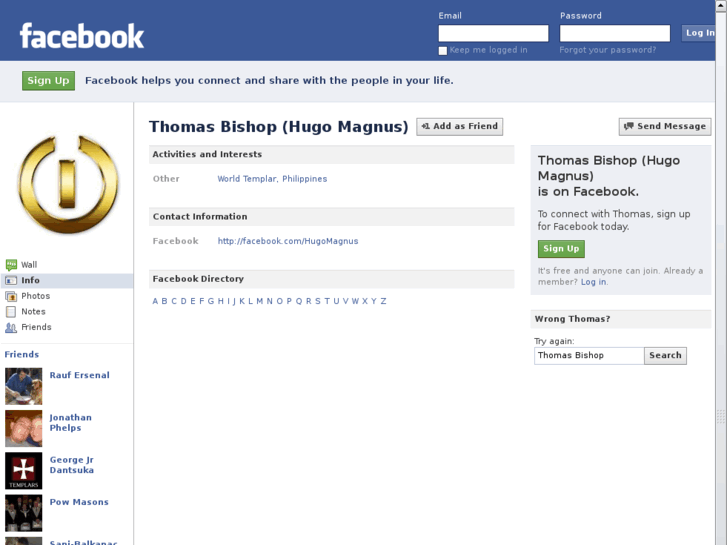The width and height of the screenshot is (727, 545).
Task: Open Jonathan Phelps' photo thumbnail
Action: tap(24, 428)
